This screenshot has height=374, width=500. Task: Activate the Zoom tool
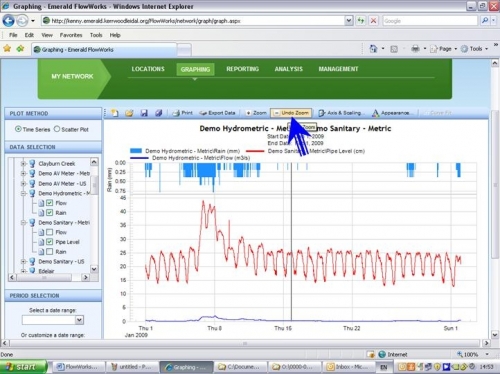[256, 113]
